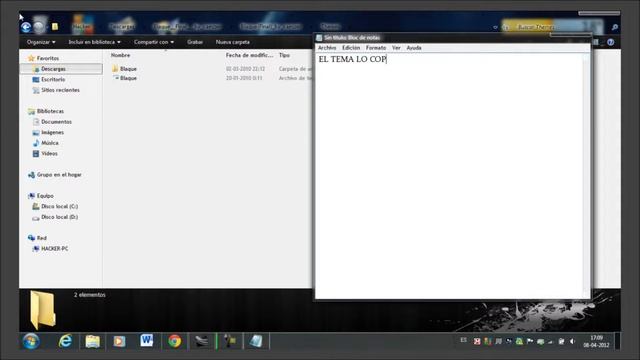The image size is (640, 360).
Task: Open the Organizar menu
Action: (x=41, y=42)
